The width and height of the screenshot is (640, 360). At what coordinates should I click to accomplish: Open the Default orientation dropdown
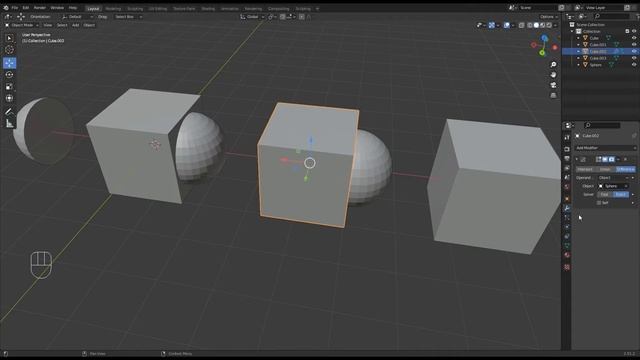coord(78,17)
